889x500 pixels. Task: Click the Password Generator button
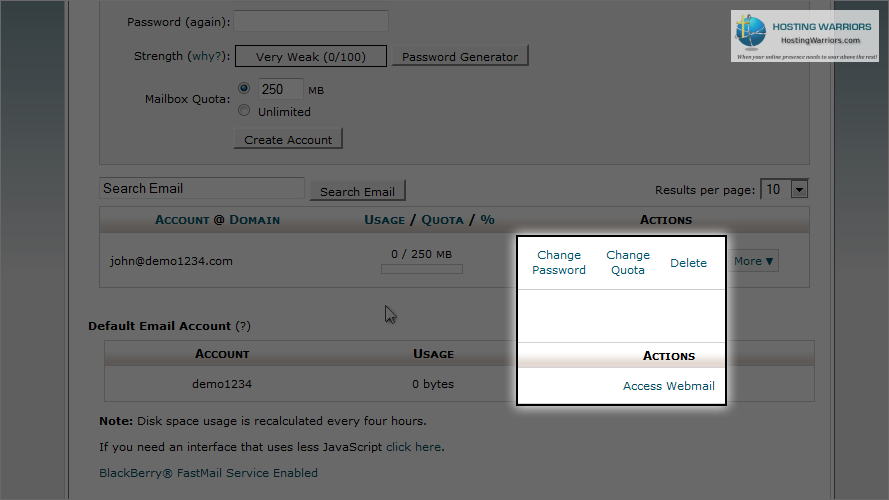pos(460,56)
